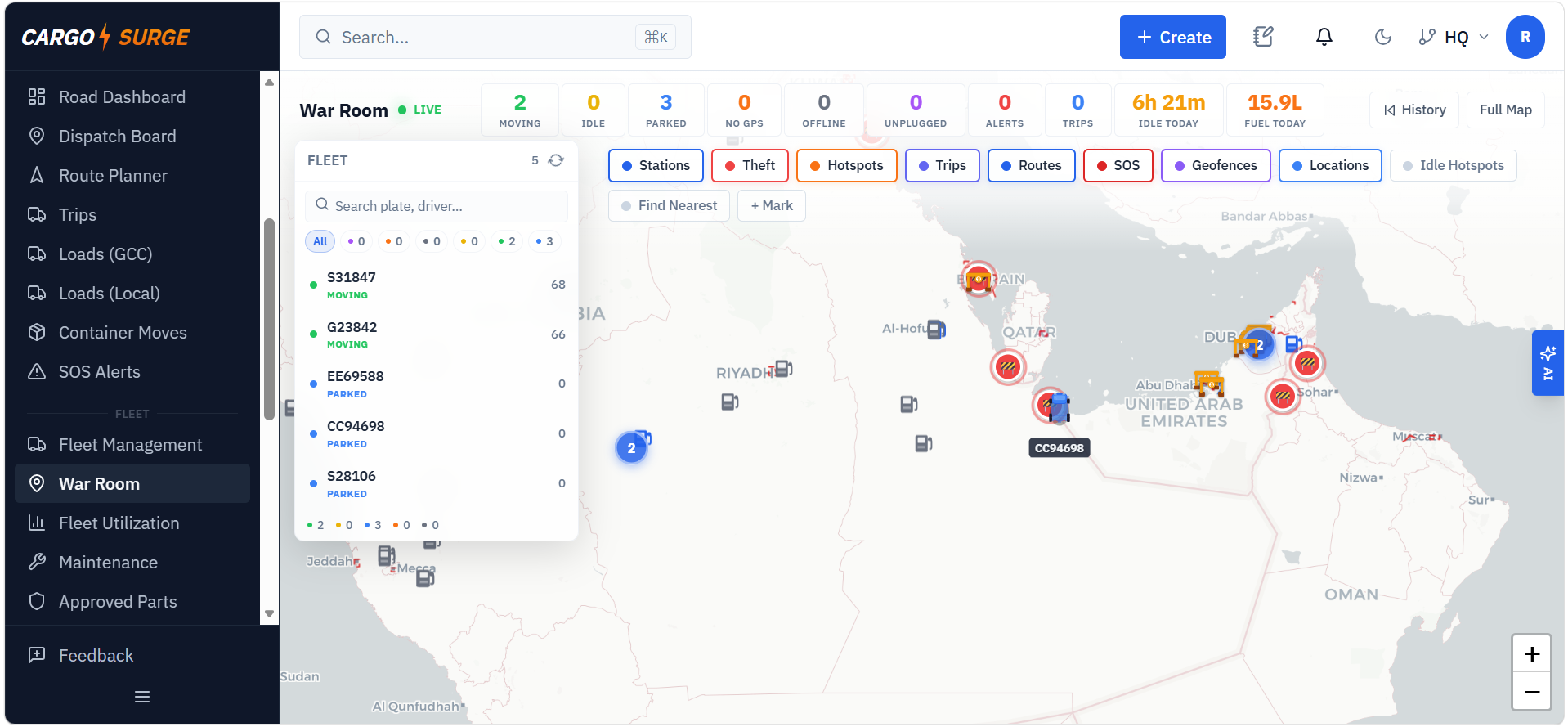This screenshot has width=1568, height=727.
Task: Go to Dispatch Board
Action: (x=132, y=137)
